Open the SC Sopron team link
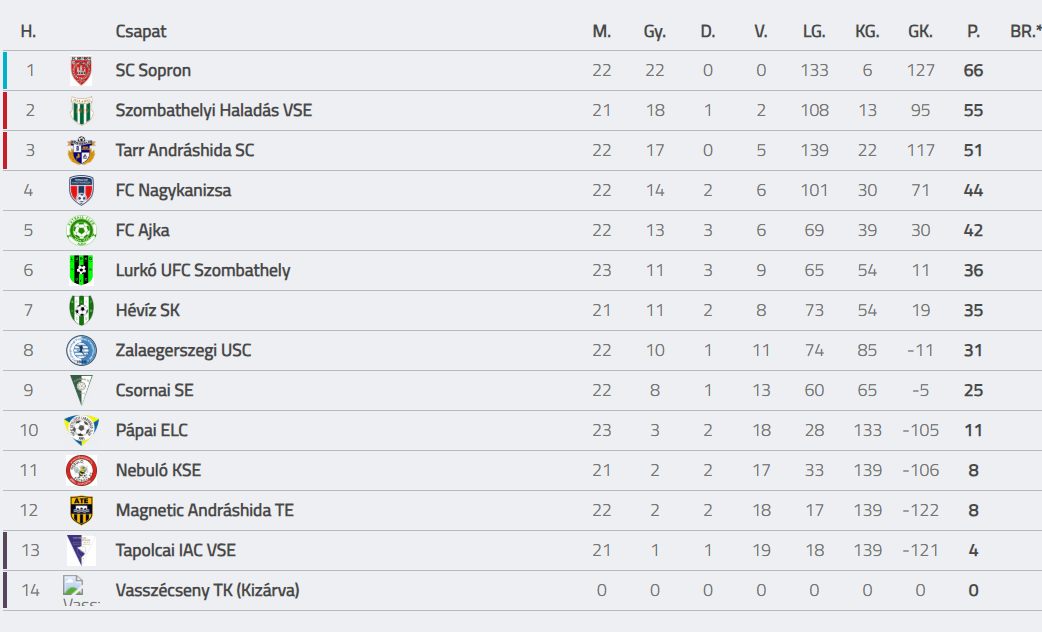Viewport: 1042px width, 632px height. pyautogui.click(x=153, y=70)
